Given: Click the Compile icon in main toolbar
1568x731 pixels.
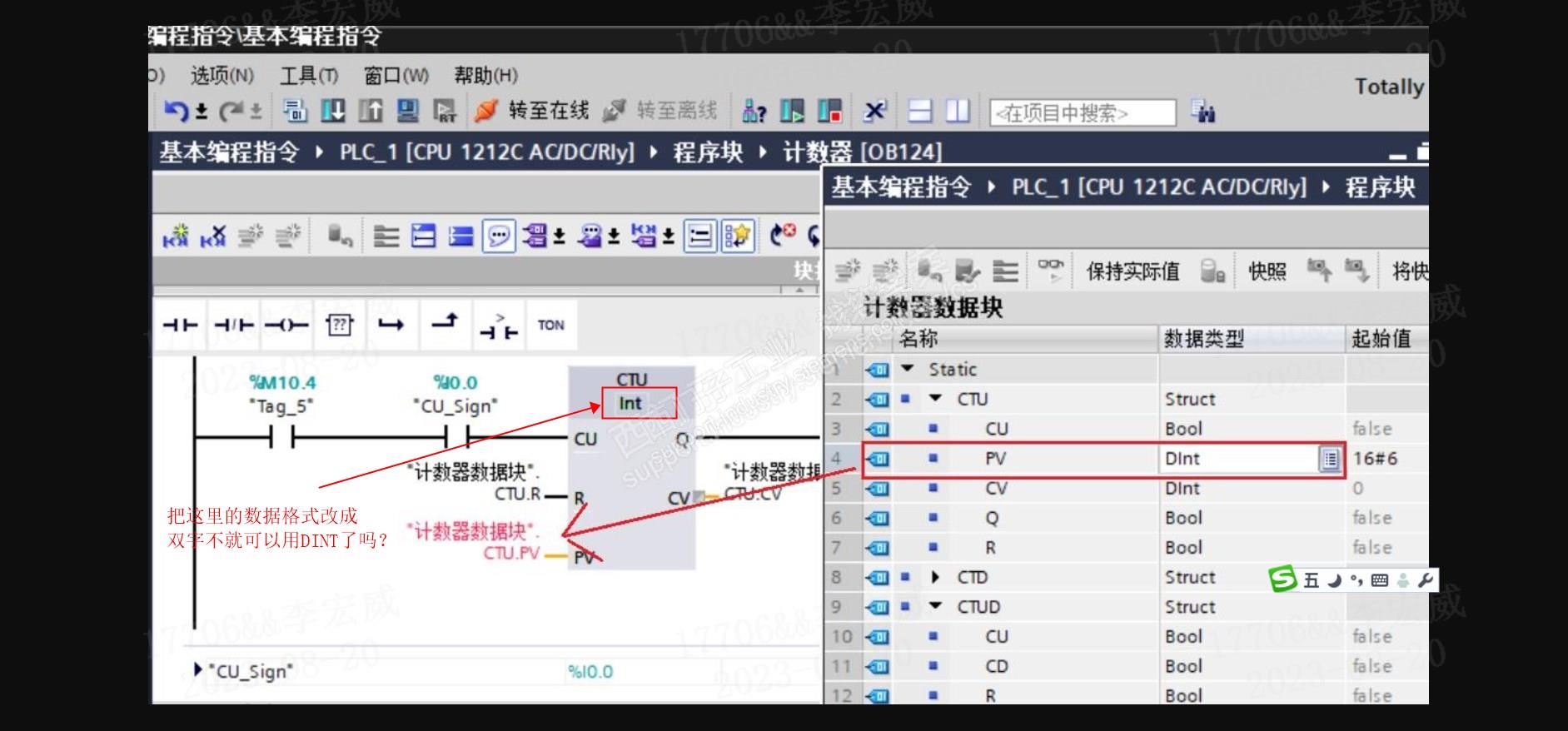Looking at the screenshot, I should pyautogui.click(x=295, y=110).
